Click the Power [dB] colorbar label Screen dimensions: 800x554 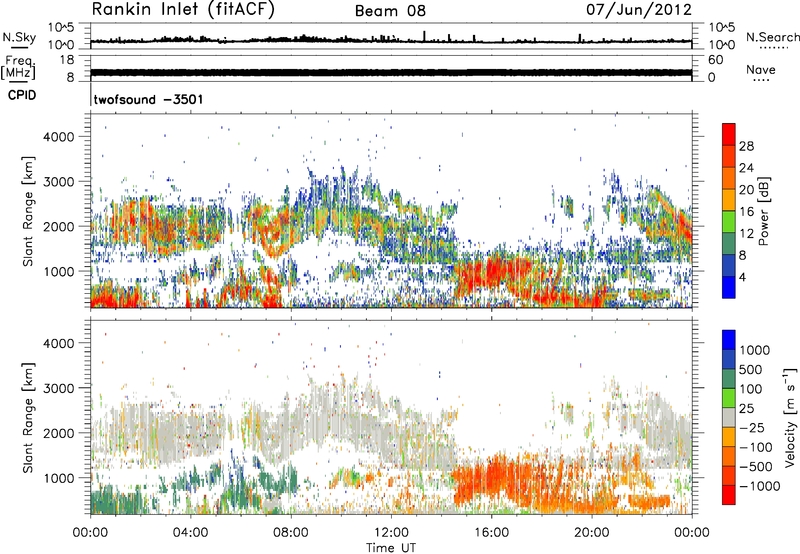point(763,211)
